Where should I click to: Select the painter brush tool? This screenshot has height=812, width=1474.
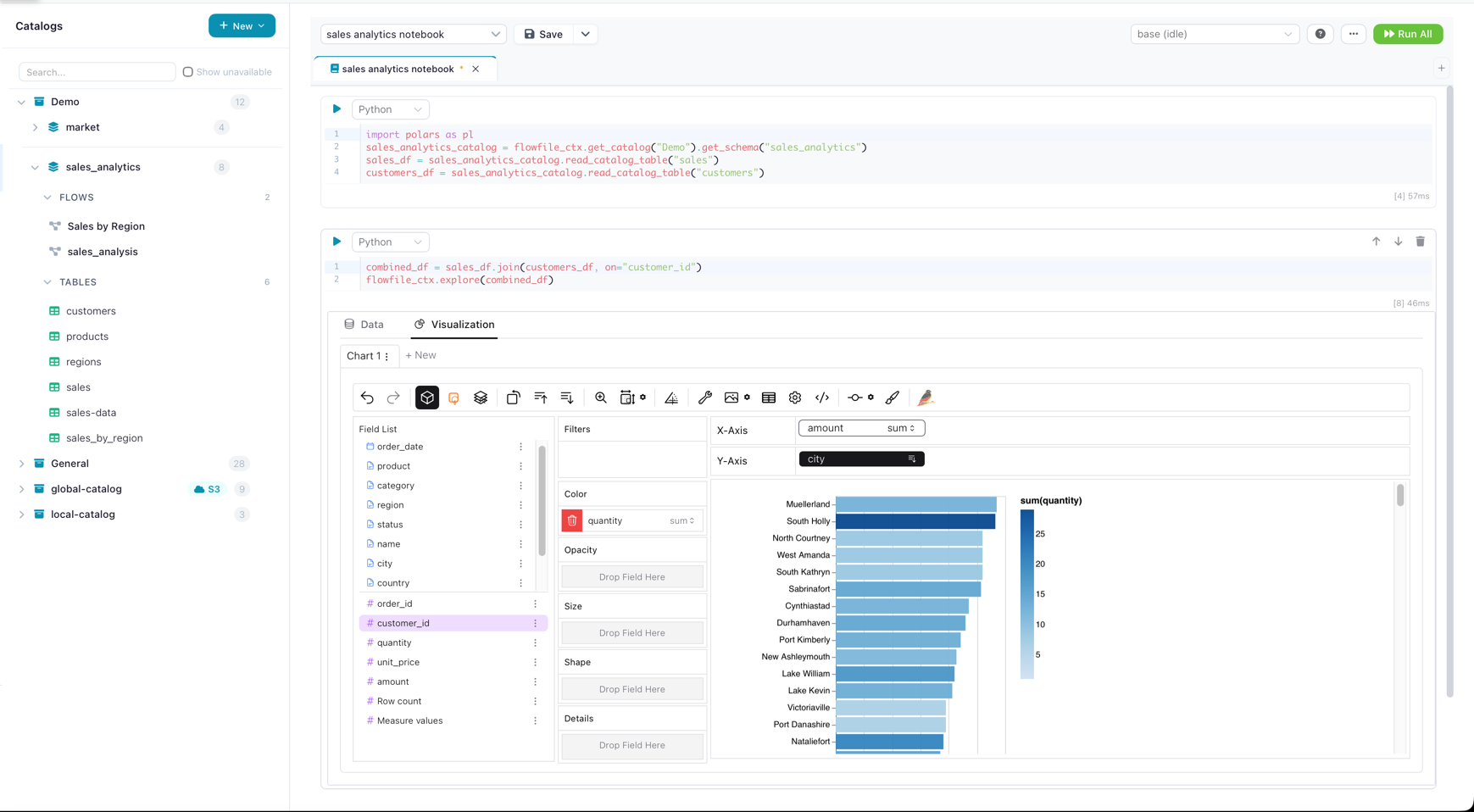(x=893, y=398)
